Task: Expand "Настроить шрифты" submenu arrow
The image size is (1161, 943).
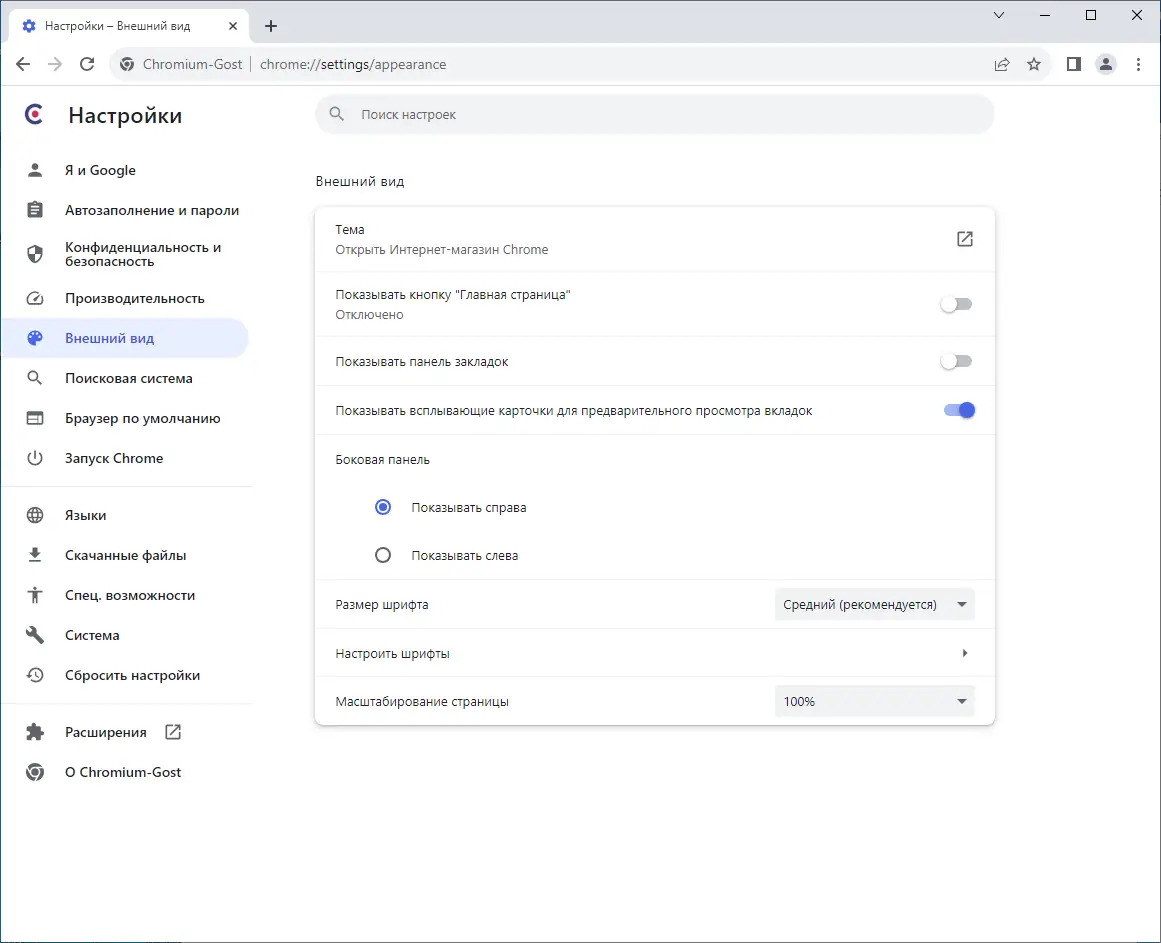Action: pos(964,653)
